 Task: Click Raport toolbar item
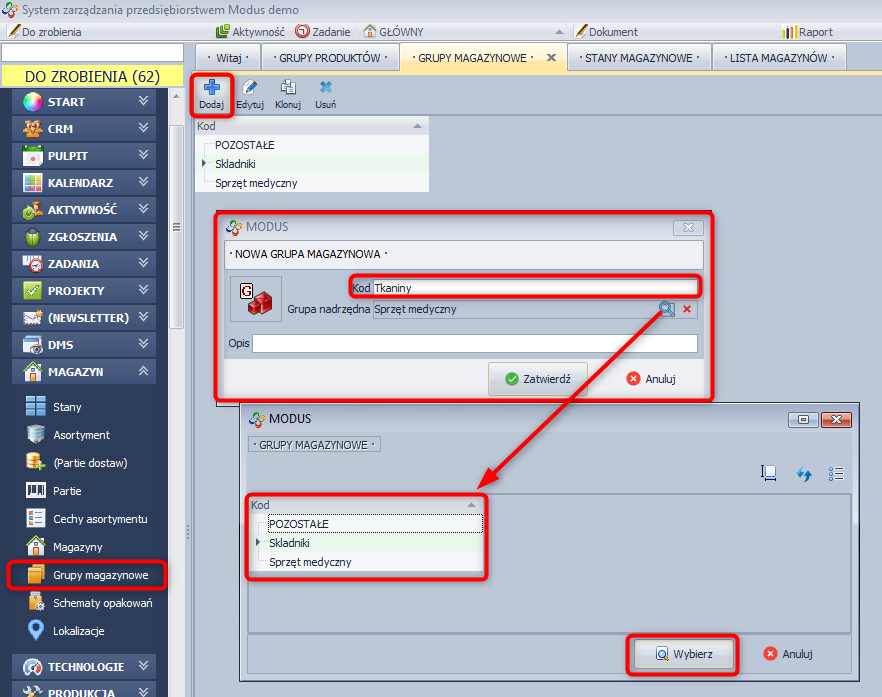(x=807, y=32)
